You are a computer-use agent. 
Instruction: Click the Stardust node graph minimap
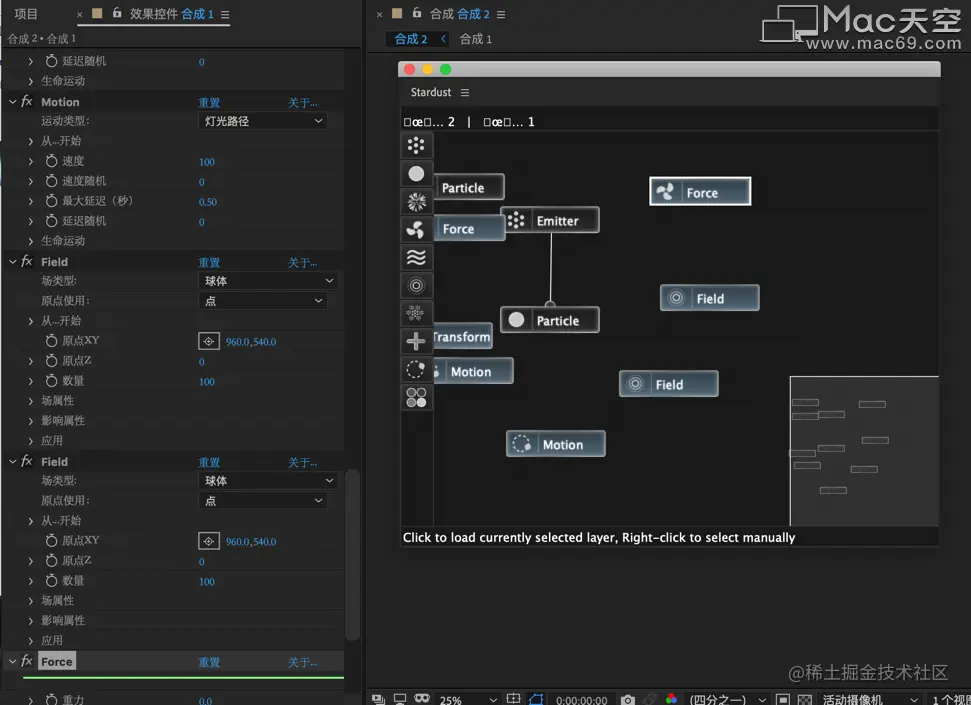click(864, 451)
